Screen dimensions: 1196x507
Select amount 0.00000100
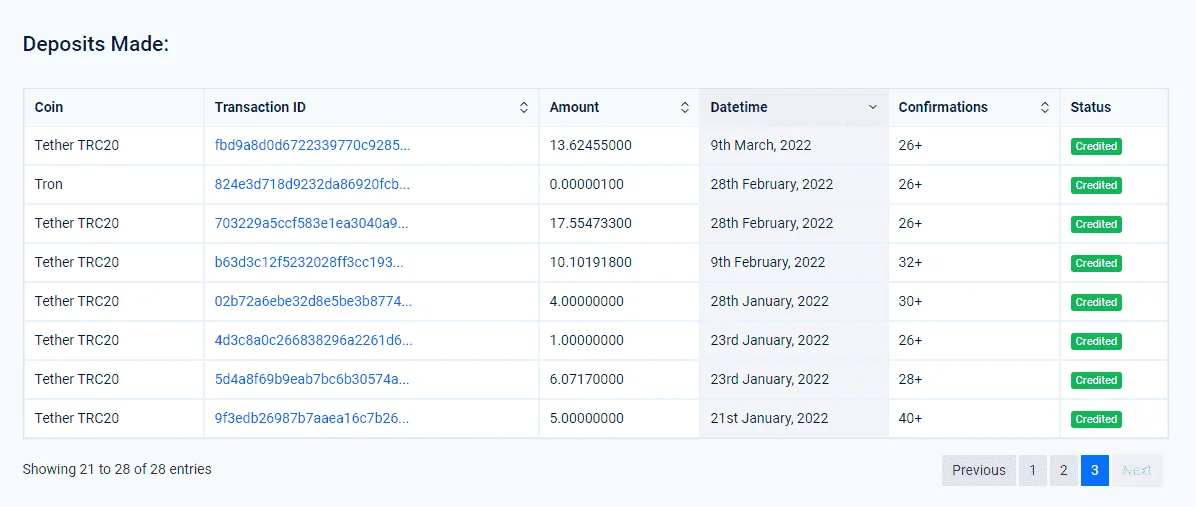click(x=588, y=185)
